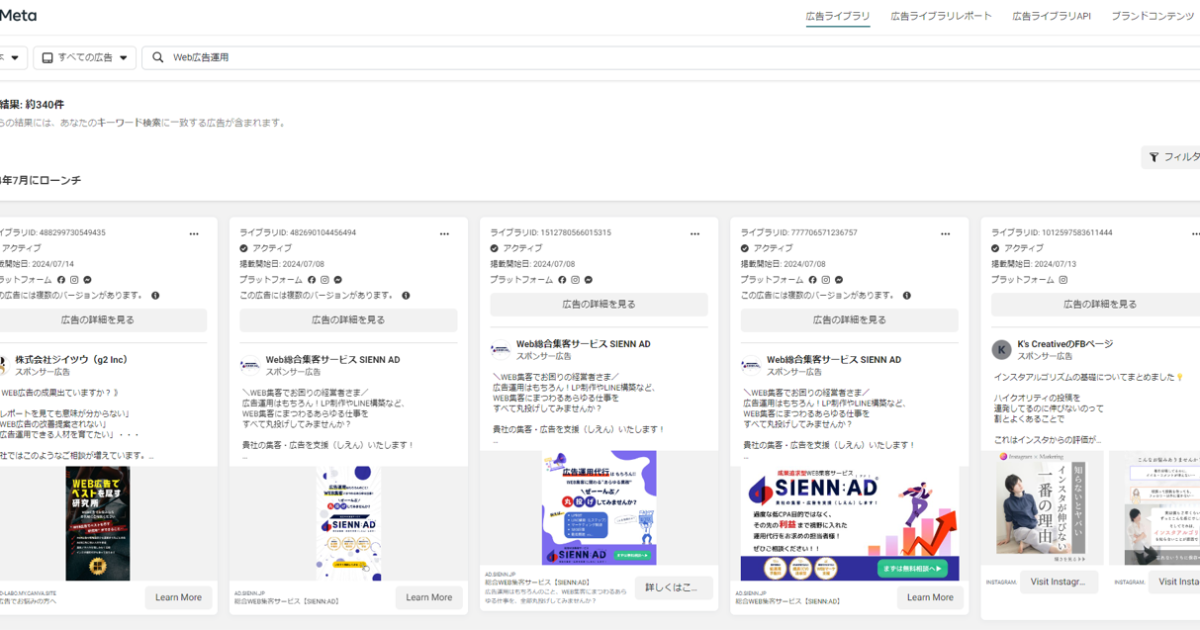This screenshot has width=1200, height=630.
Task: Open 株式会社ジイツウ (g2 Inc) advertiser page
Action: (x=71, y=359)
